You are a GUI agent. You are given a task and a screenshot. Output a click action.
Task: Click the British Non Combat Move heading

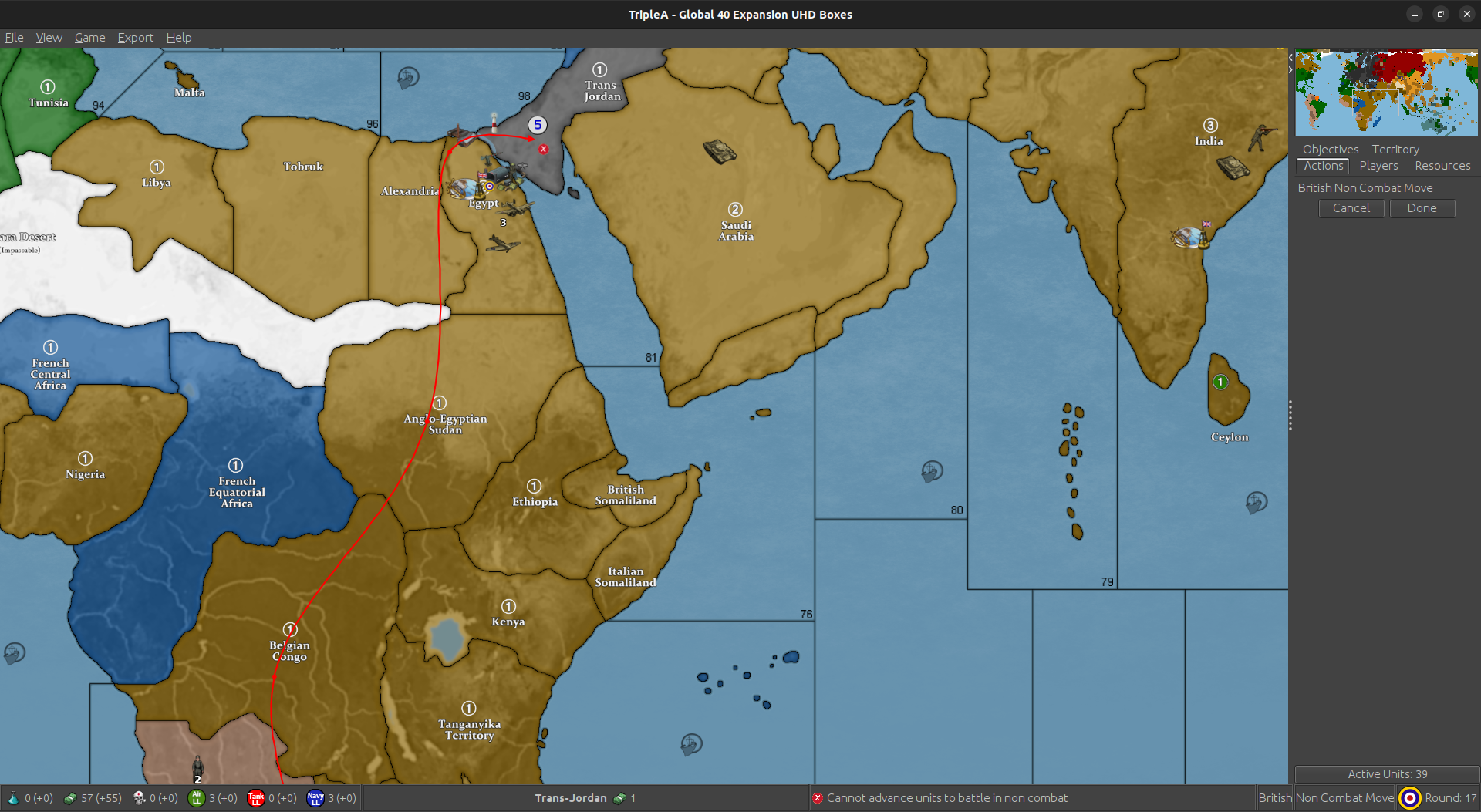(1365, 188)
